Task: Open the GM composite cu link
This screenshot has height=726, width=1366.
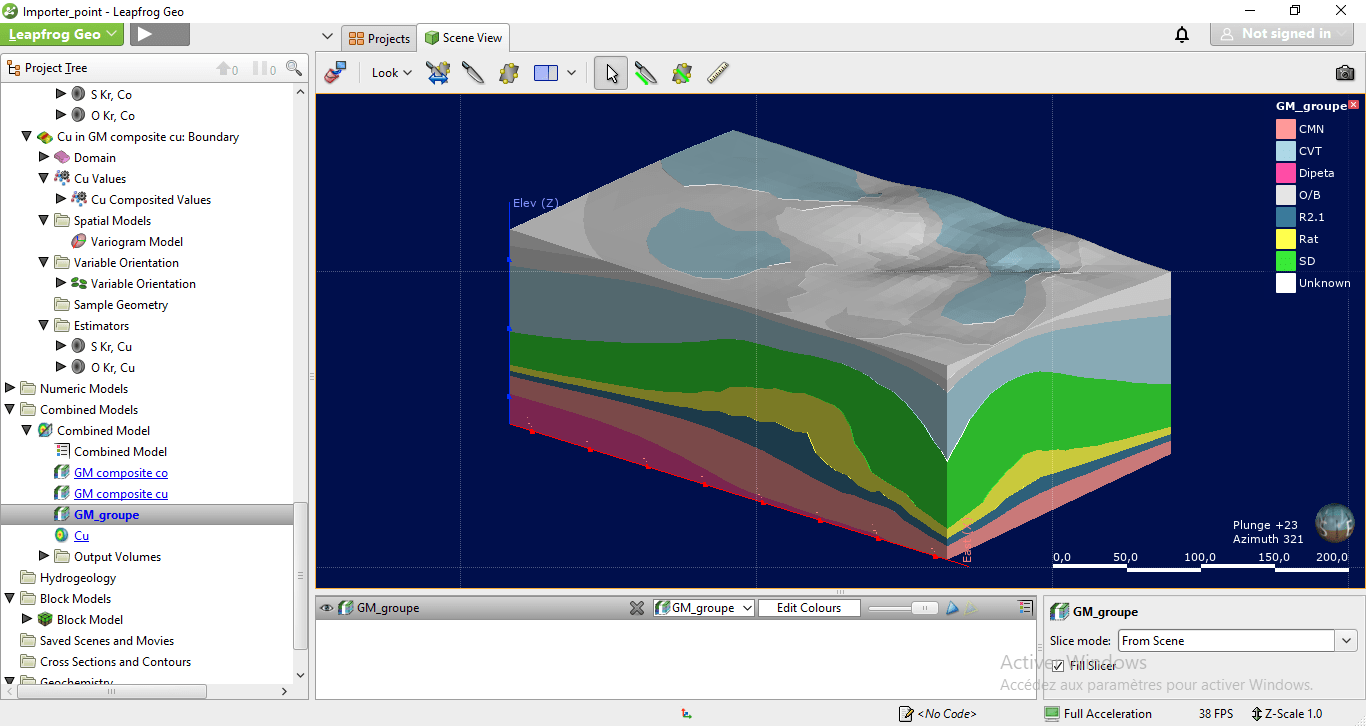Action: [x=120, y=493]
